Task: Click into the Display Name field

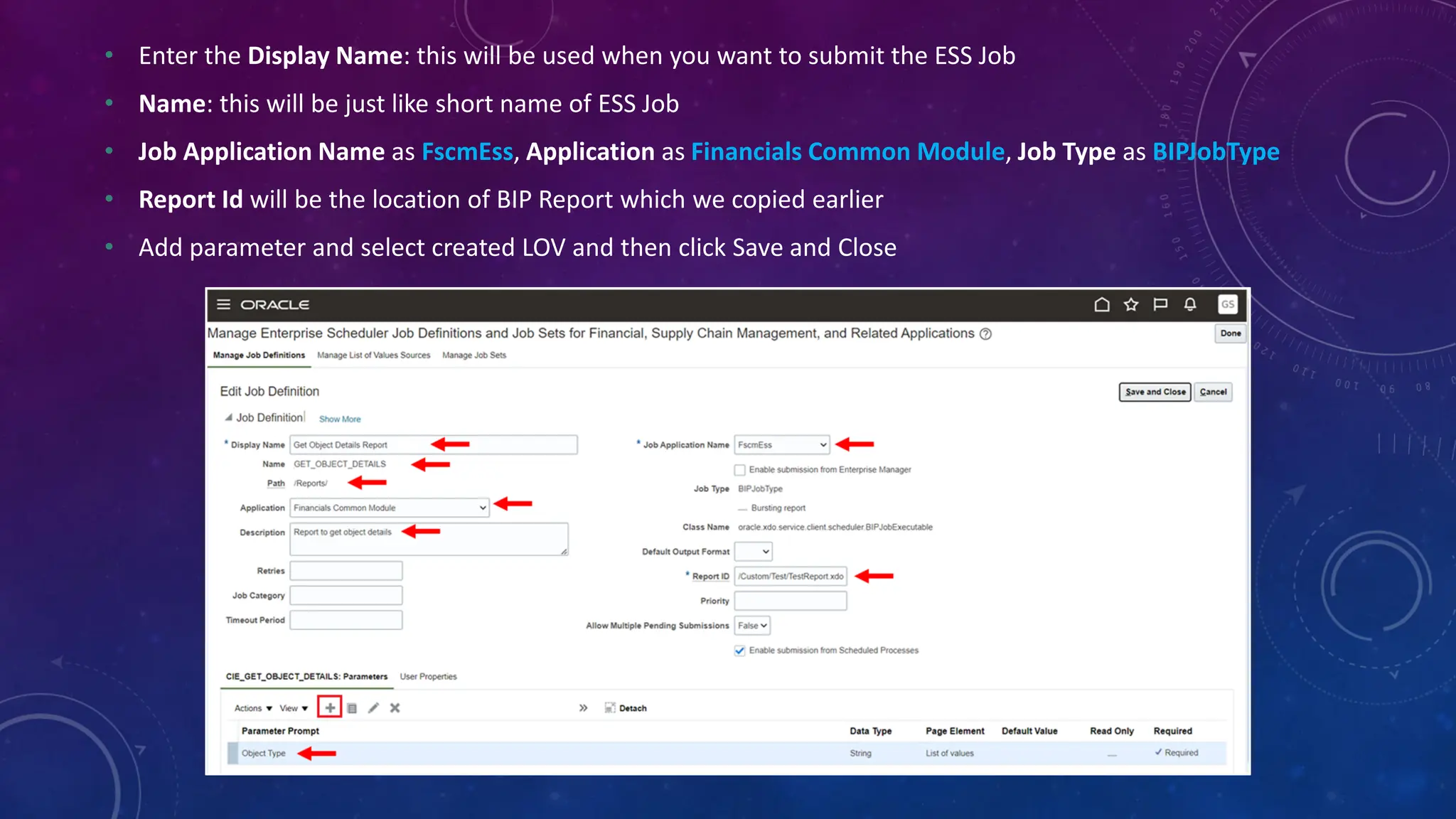Action: [434, 445]
